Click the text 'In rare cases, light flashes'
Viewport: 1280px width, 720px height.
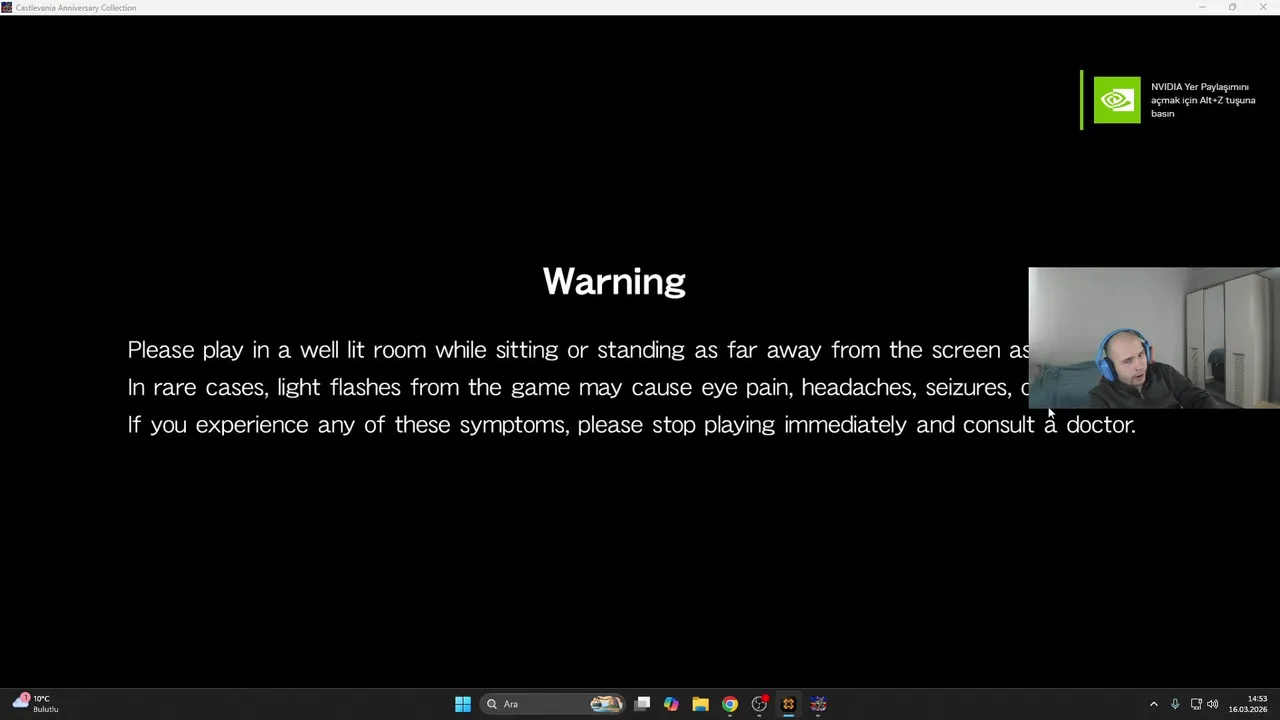pos(264,387)
